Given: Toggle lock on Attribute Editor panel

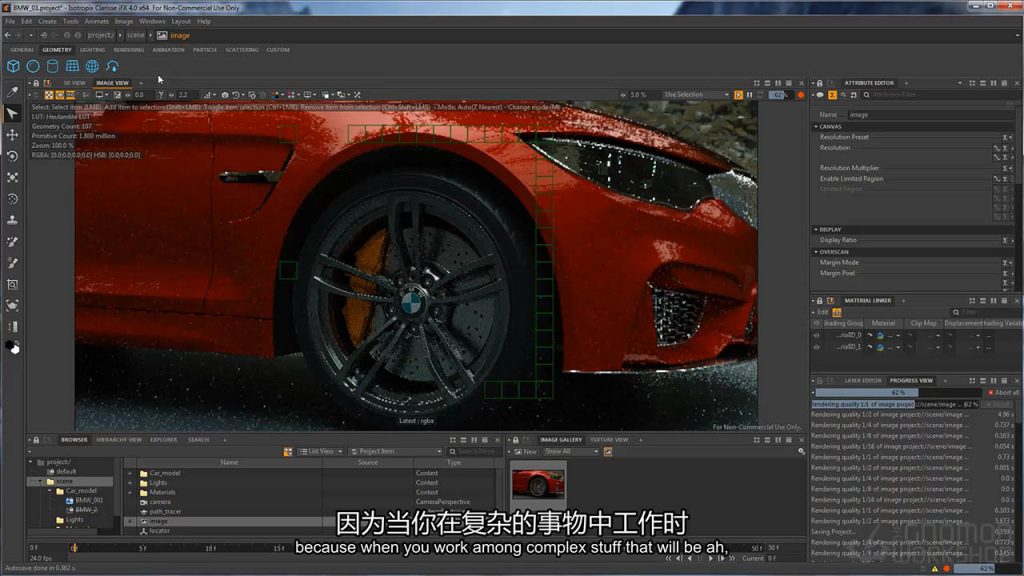Looking at the screenshot, I should pos(820,83).
